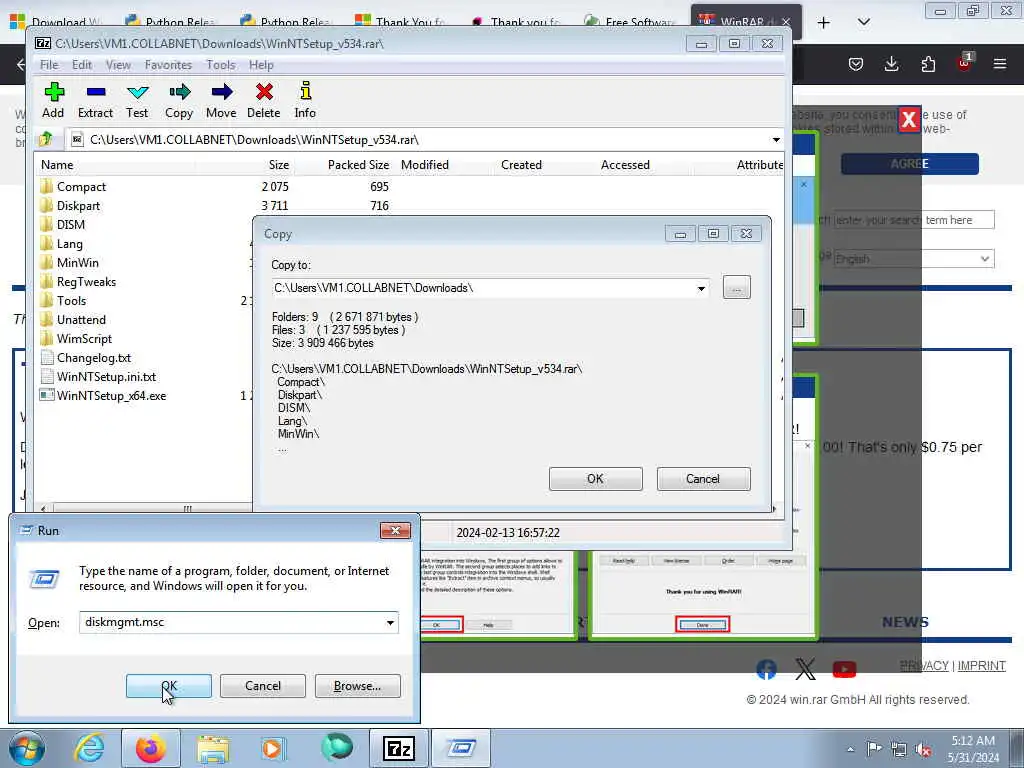Open Firefox from taskbar
1024x768 pixels.
[151, 748]
